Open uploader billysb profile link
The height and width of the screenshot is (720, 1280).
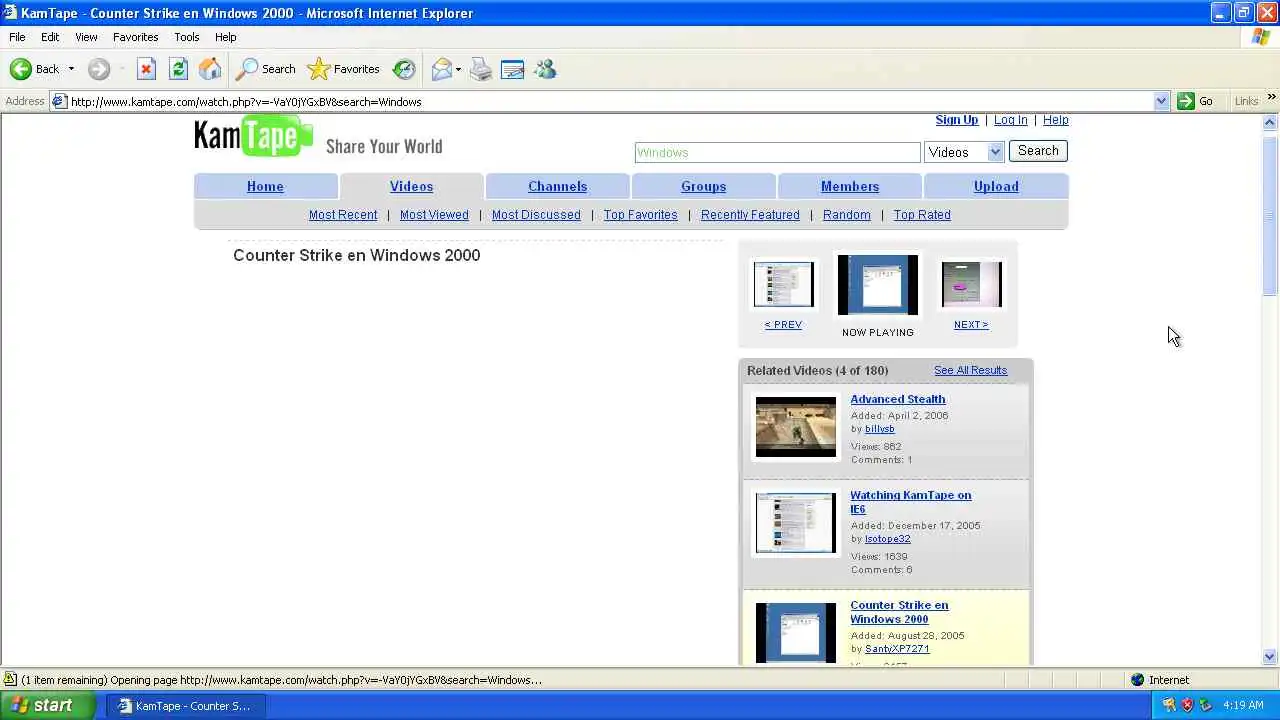pos(879,429)
